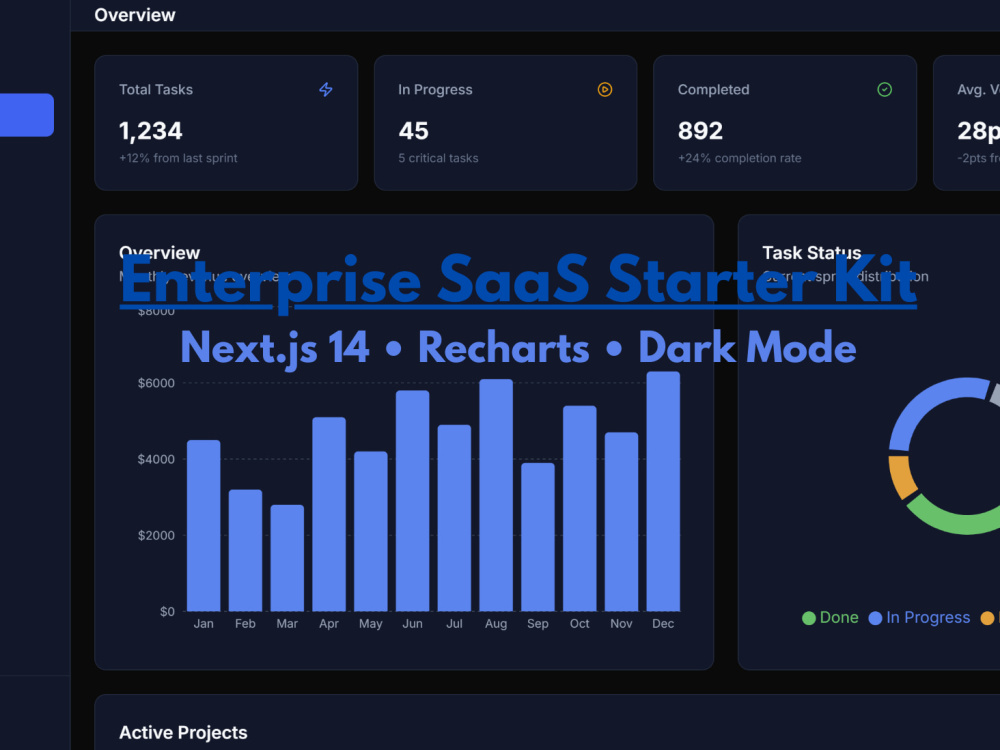The width and height of the screenshot is (1000, 750).
Task: Click the Dec bar in chart
Action: [663, 491]
